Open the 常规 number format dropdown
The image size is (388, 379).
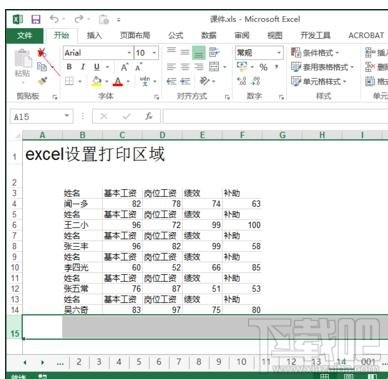[x=279, y=53]
